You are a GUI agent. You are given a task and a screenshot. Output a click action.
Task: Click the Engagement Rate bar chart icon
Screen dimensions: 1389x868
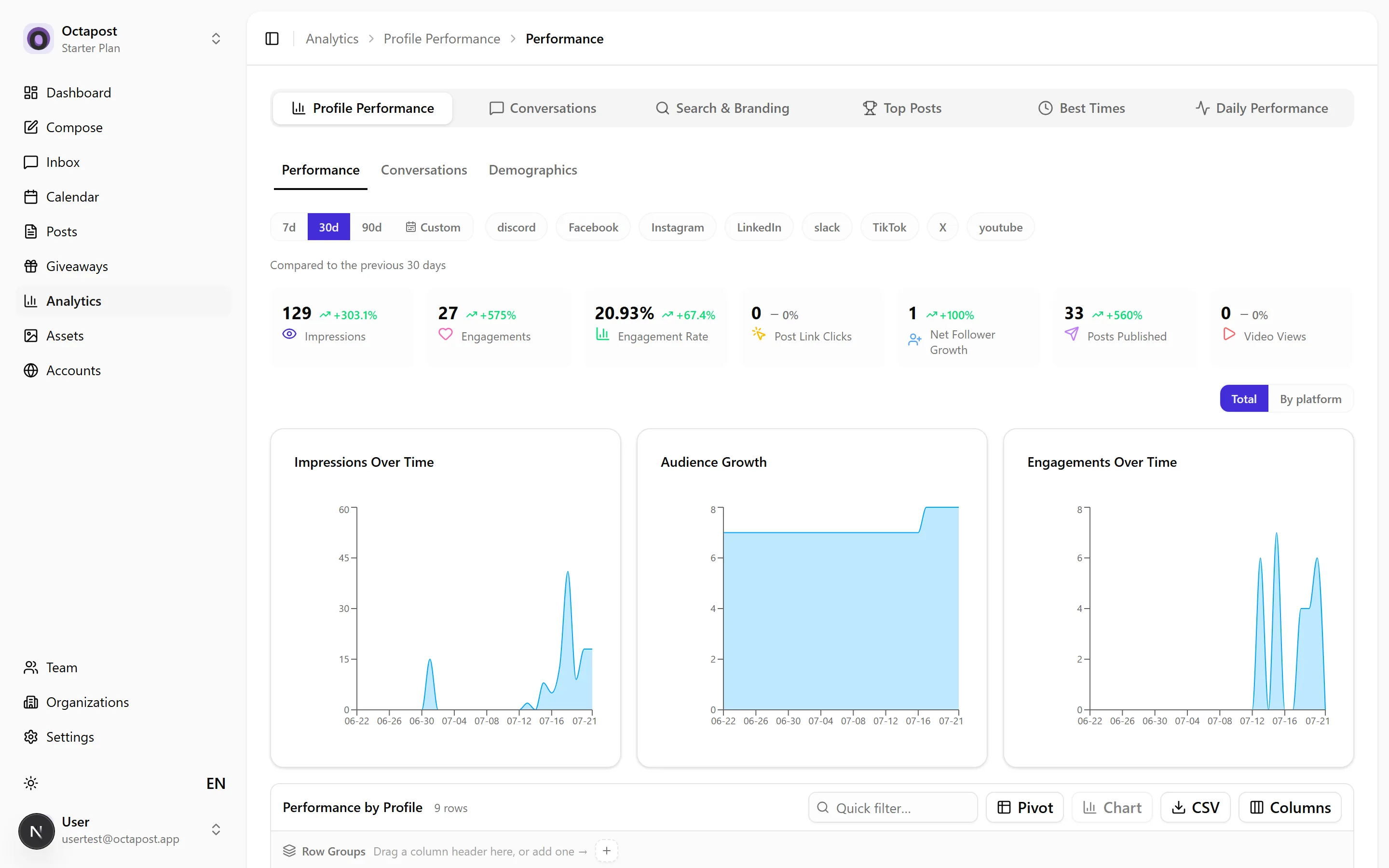click(x=602, y=334)
